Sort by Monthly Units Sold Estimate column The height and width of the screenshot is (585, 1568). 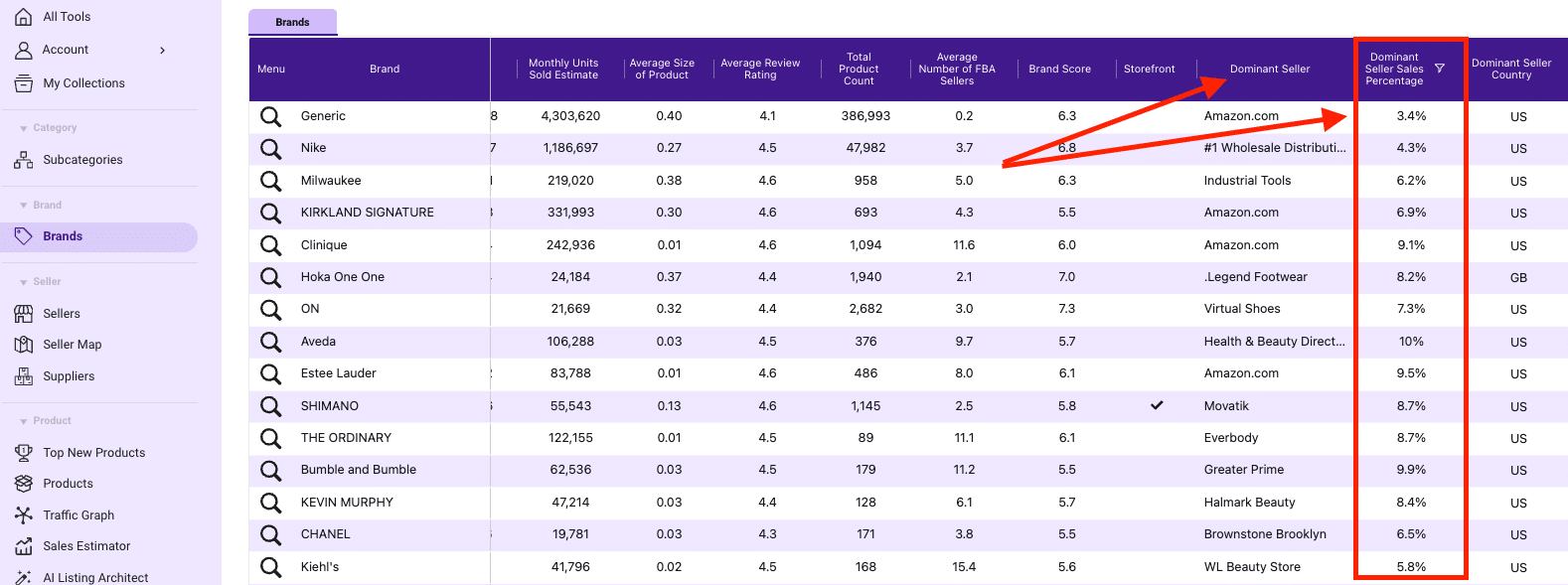(x=563, y=69)
